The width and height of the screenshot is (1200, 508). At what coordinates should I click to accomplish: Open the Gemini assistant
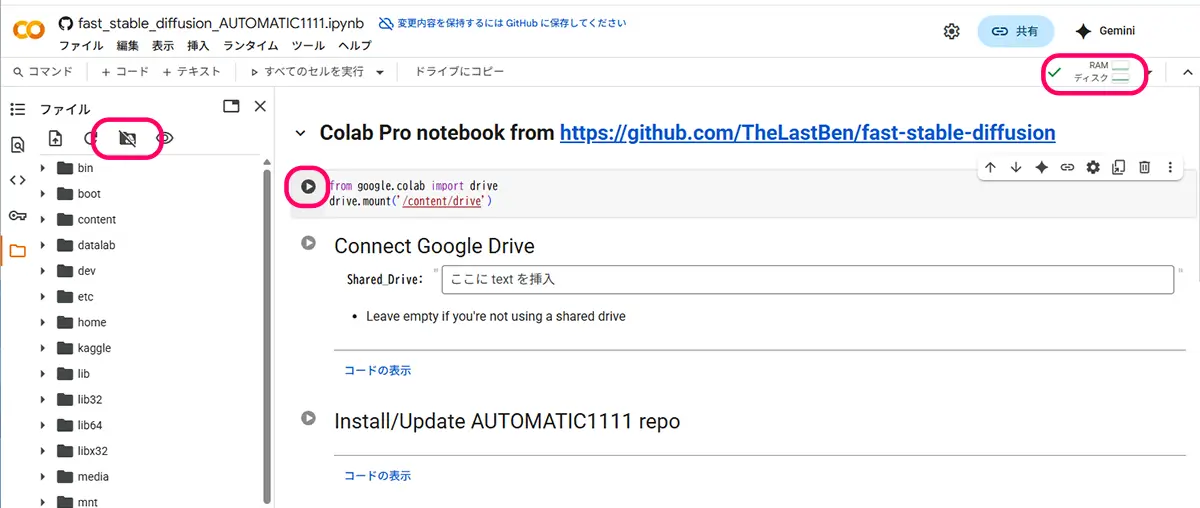1105,31
